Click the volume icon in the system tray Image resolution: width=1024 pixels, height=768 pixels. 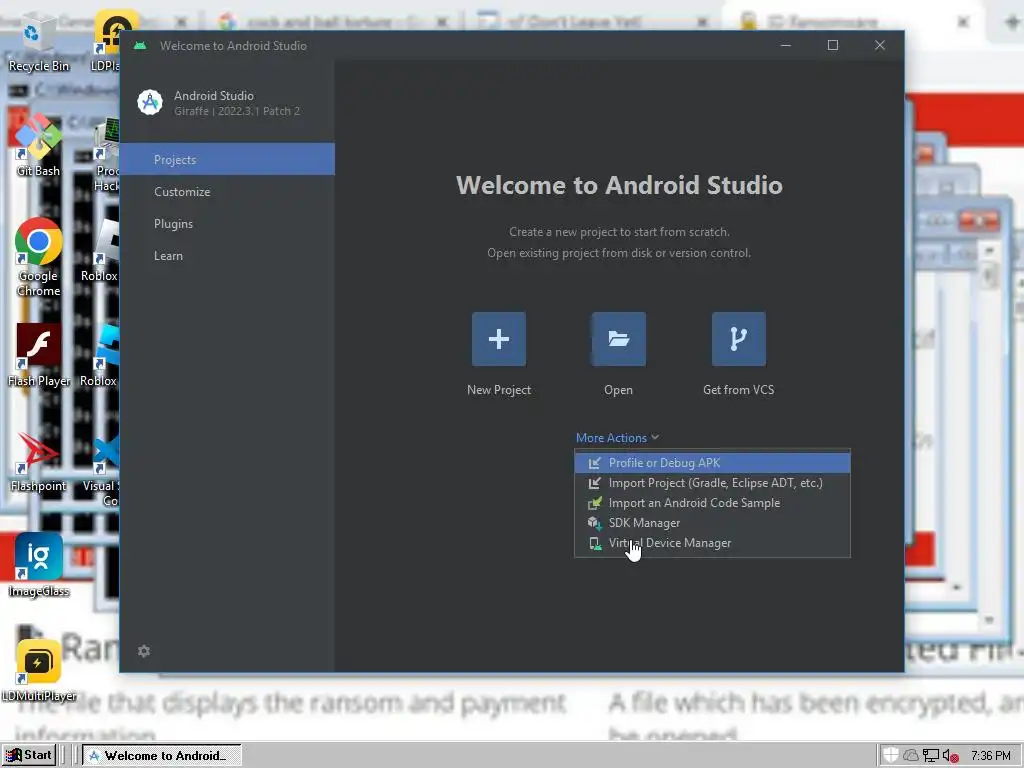pyautogui.click(x=950, y=756)
